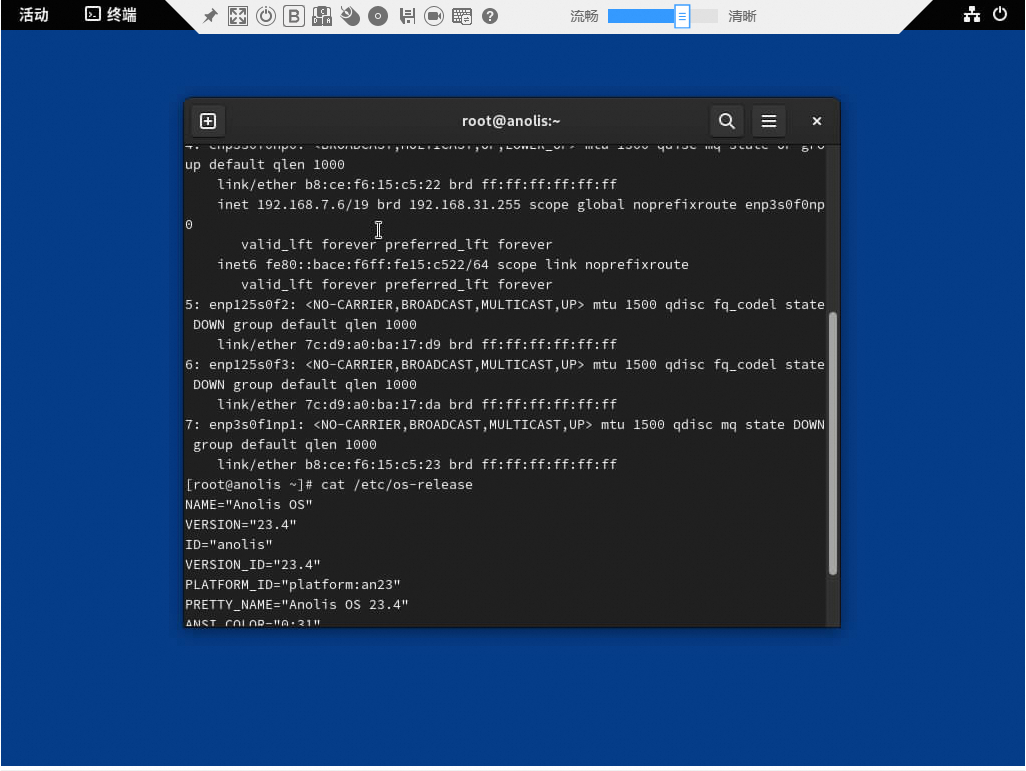The height and width of the screenshot is (771, 1026).
Task: Click the power control icon in KVM toolbar
Action: pyautogui.click(x=266, y=16)
